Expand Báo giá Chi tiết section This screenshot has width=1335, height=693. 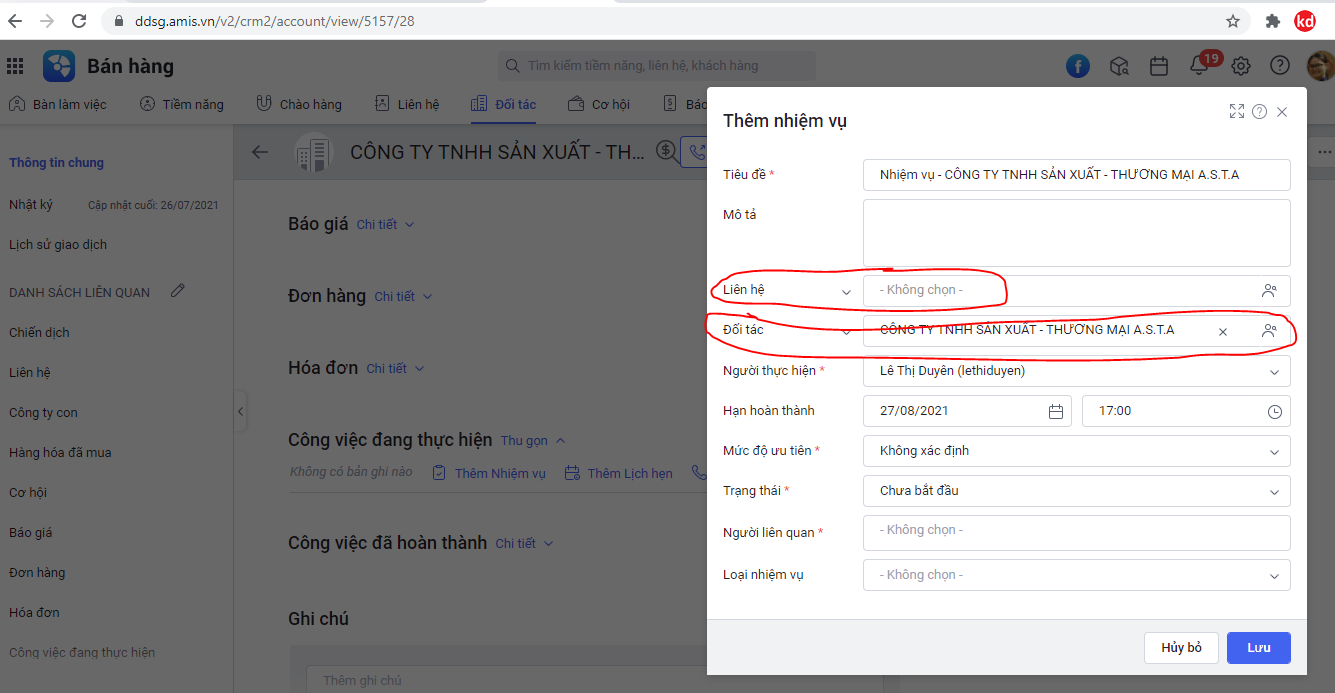(385, 225)
